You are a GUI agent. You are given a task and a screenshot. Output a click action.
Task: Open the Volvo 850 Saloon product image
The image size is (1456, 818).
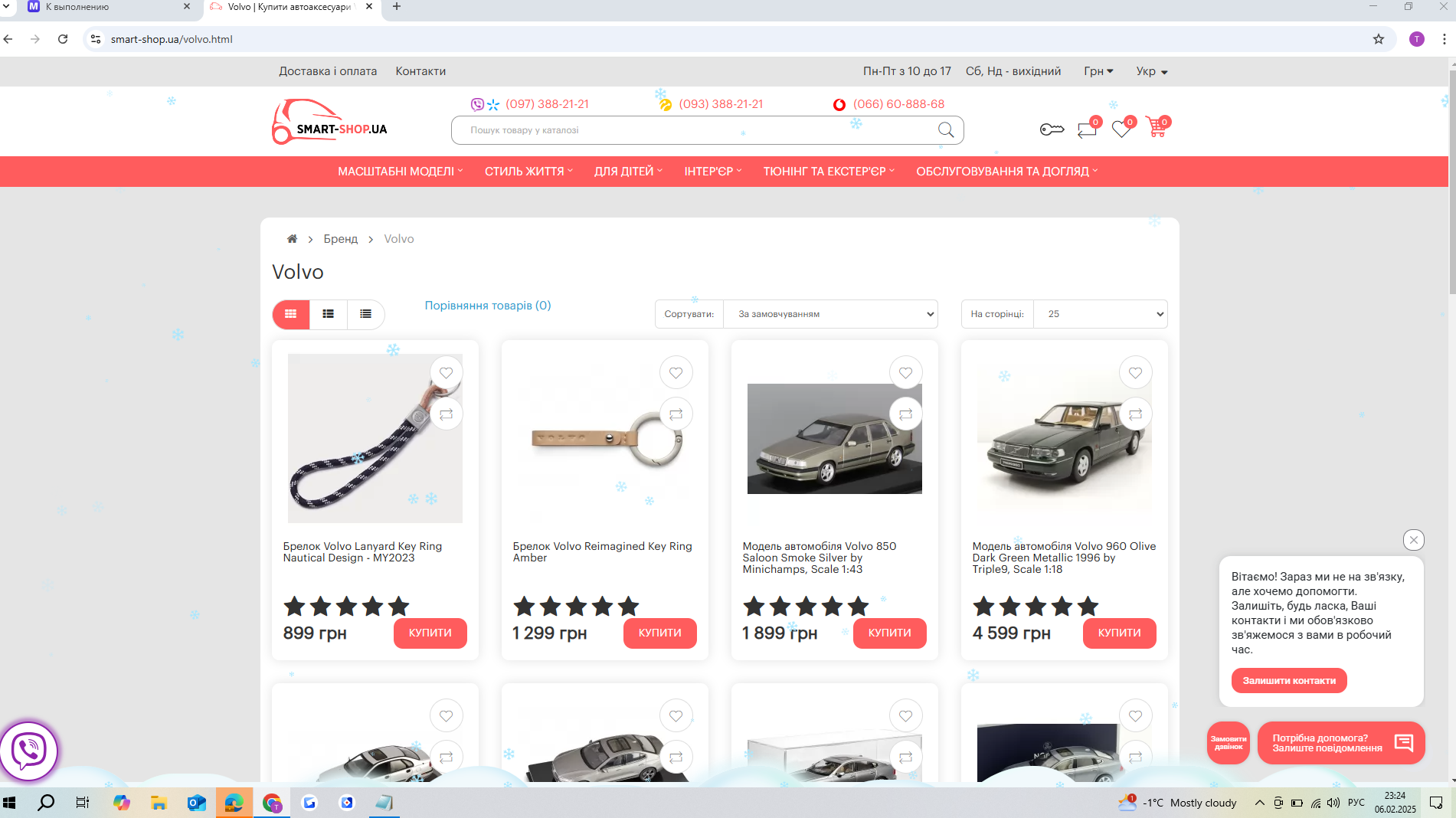pyautogui.click(x=835, y=439)
